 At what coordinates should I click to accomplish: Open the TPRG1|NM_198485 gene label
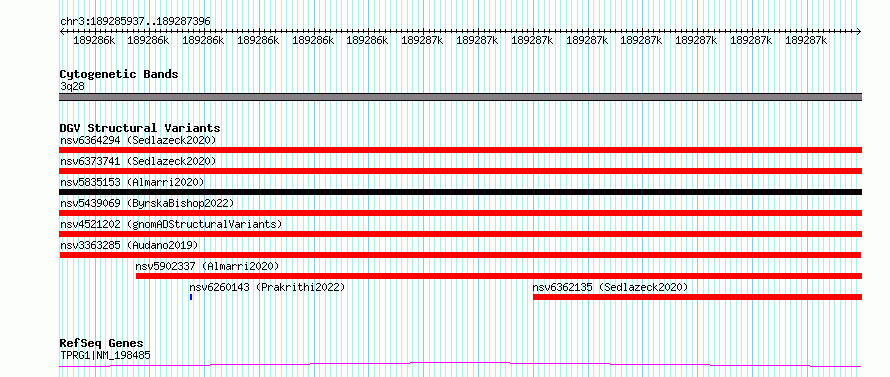[x=106, y=356]
